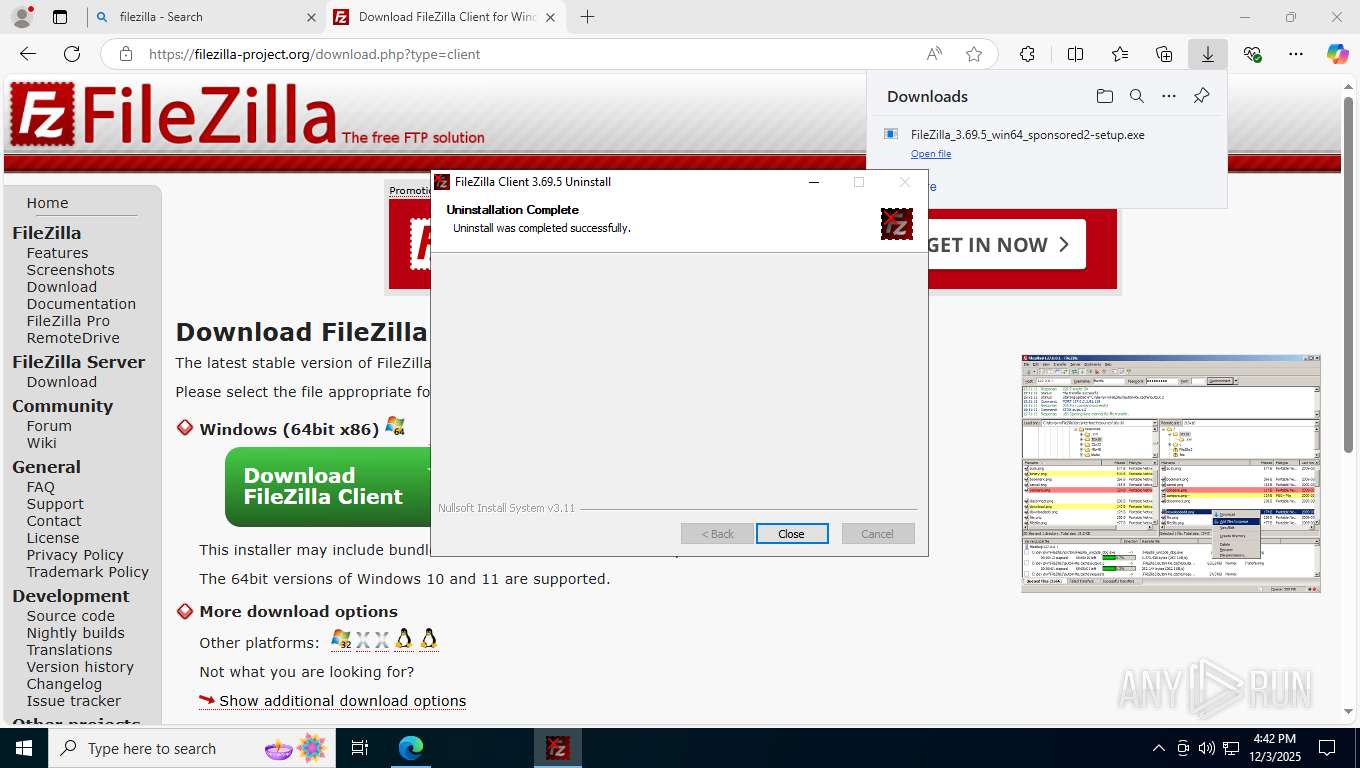1360x768 pixels.
Task: Open Privacy Policy sidebar link
Action: (x=75, y=555)
